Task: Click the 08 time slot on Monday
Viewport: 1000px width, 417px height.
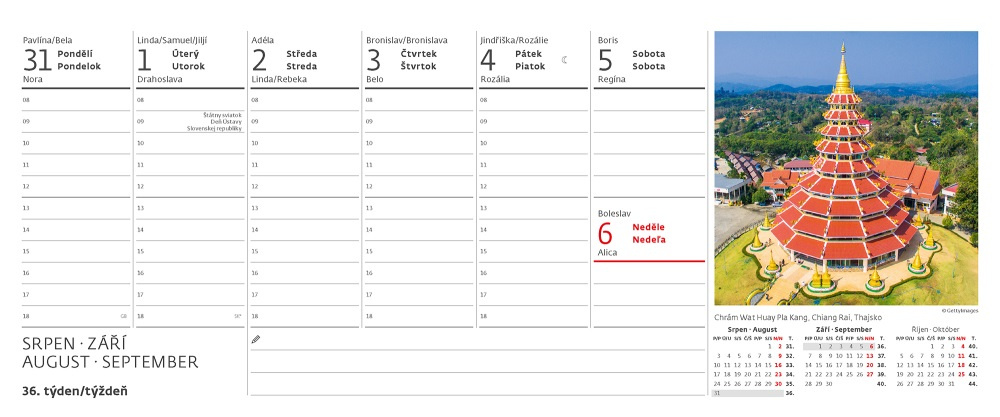Action: point(75,100)
